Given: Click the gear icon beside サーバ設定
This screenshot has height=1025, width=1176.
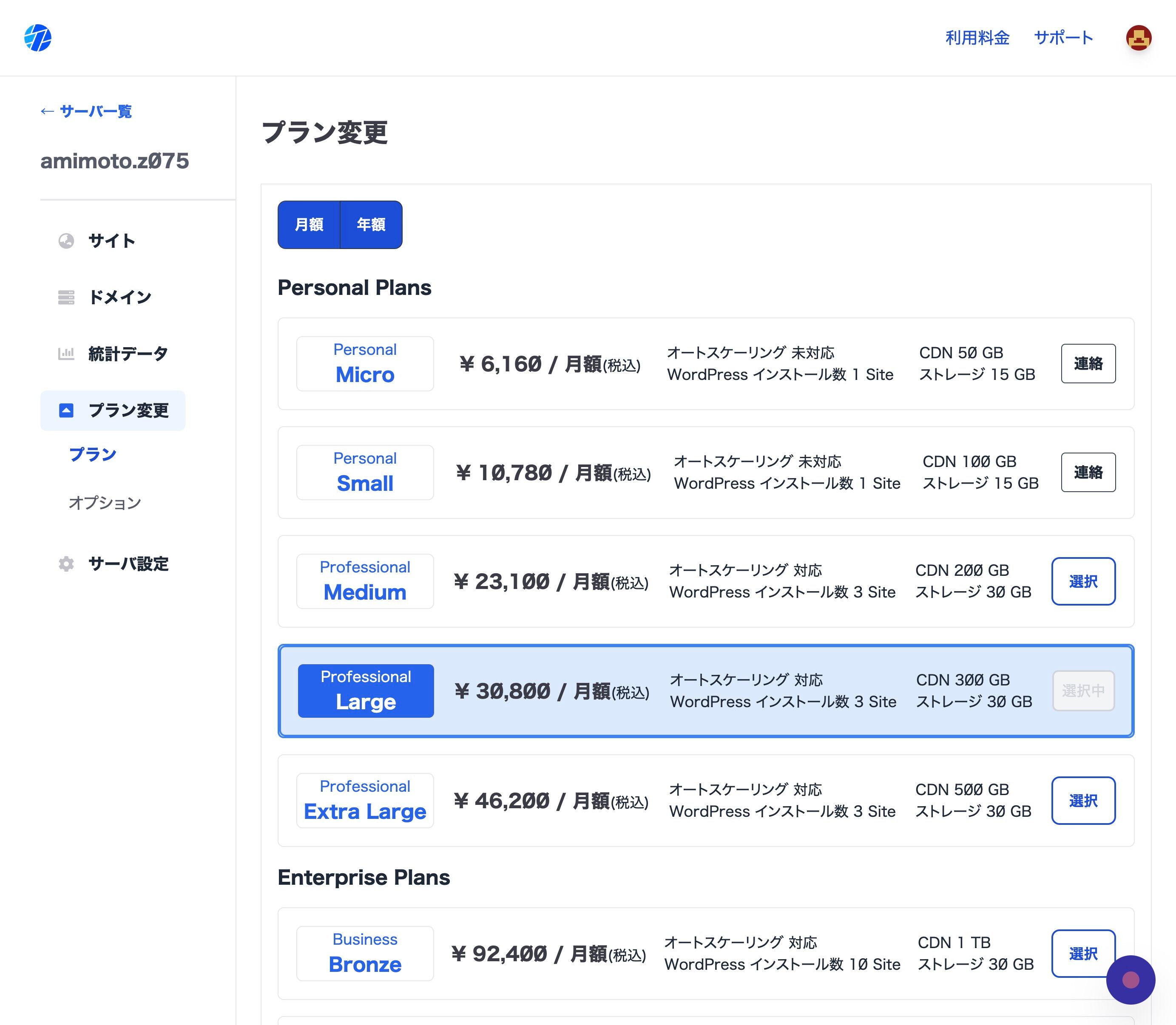Looking at the screenshot, I should pyautogui.click(x=66, y=563).
